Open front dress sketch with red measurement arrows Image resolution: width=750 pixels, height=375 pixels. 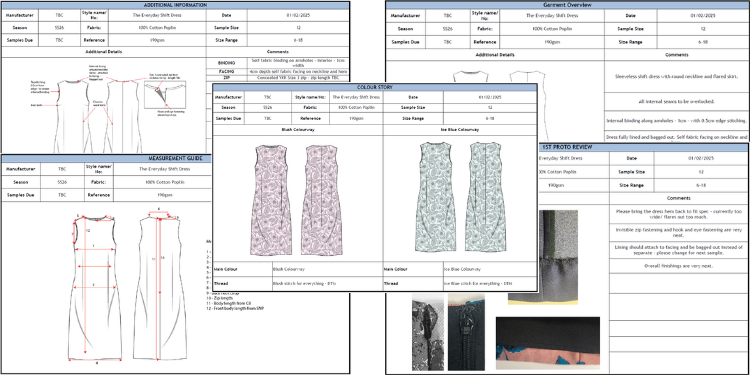coord(95,289)
